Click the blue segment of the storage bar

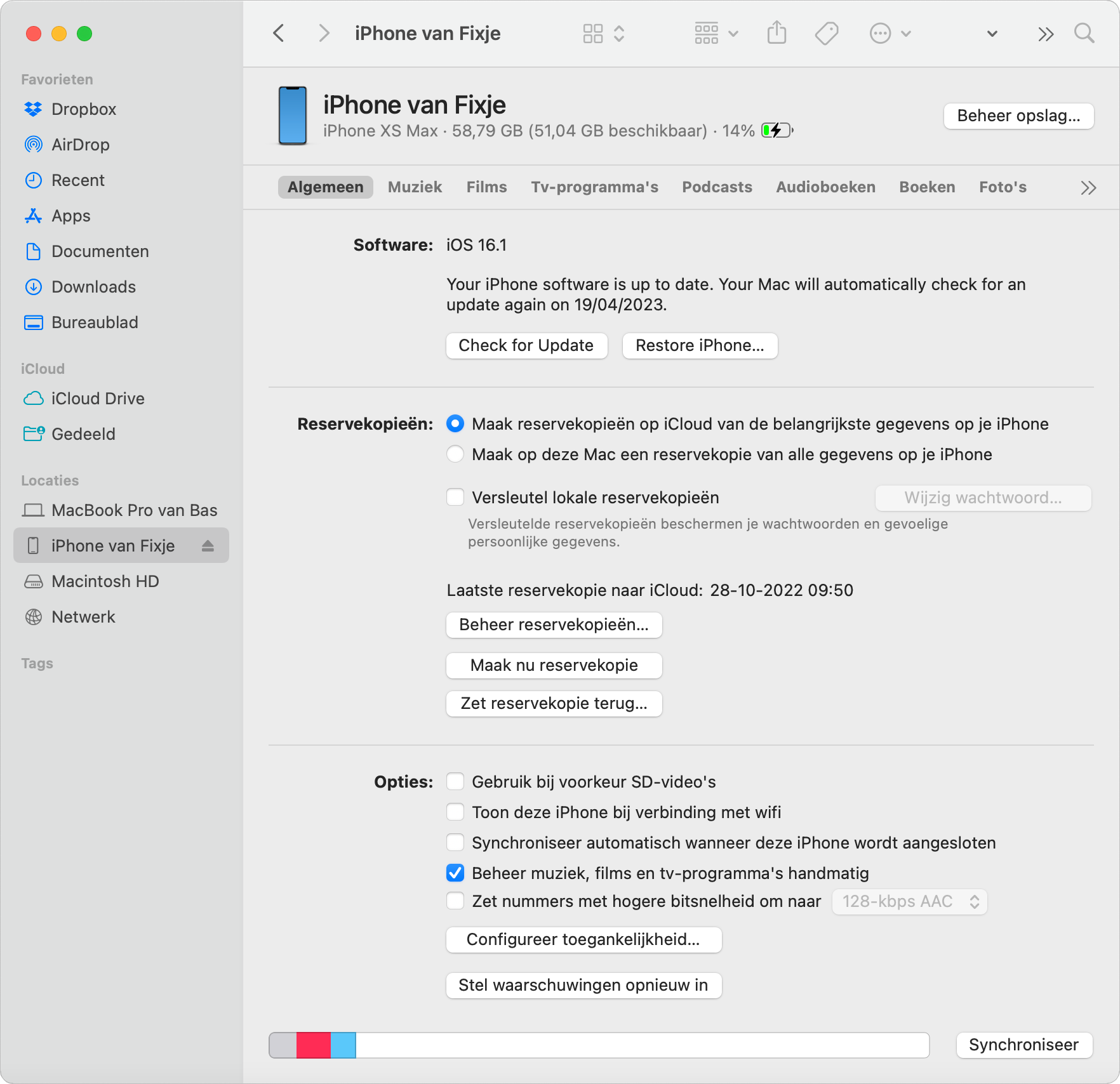click(343, 1045)
